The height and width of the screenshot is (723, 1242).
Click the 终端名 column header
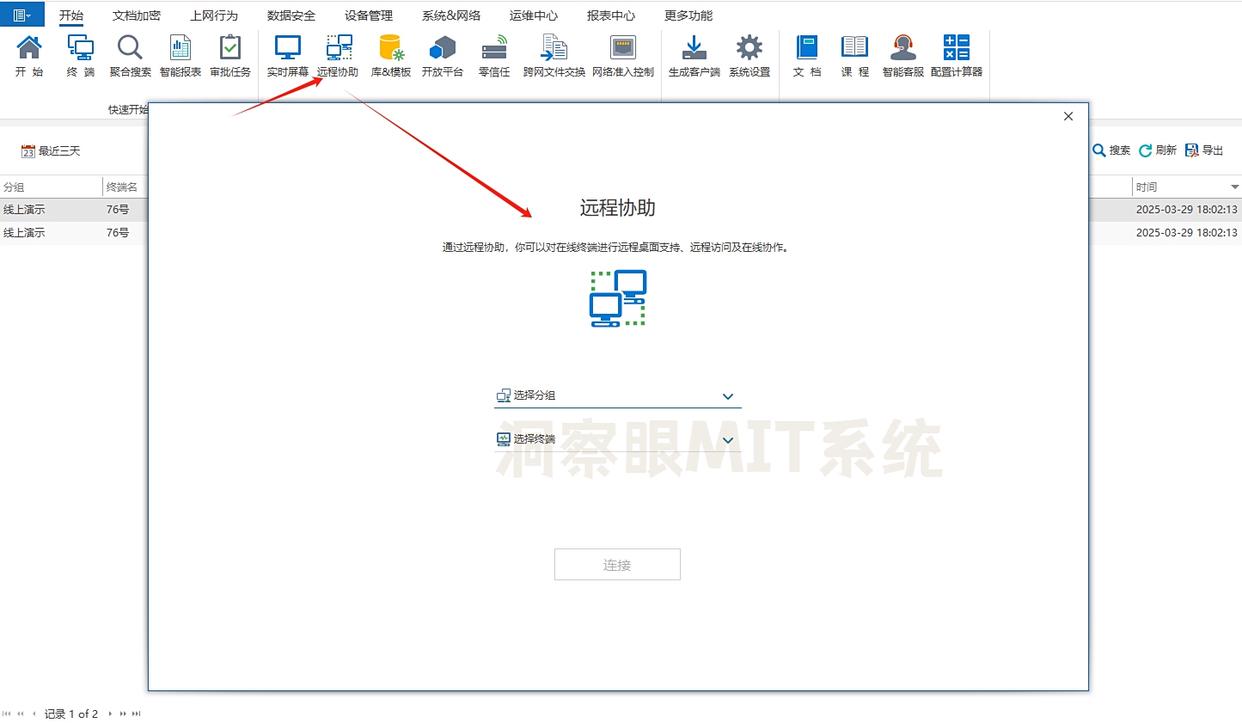[x=125, y=187]
